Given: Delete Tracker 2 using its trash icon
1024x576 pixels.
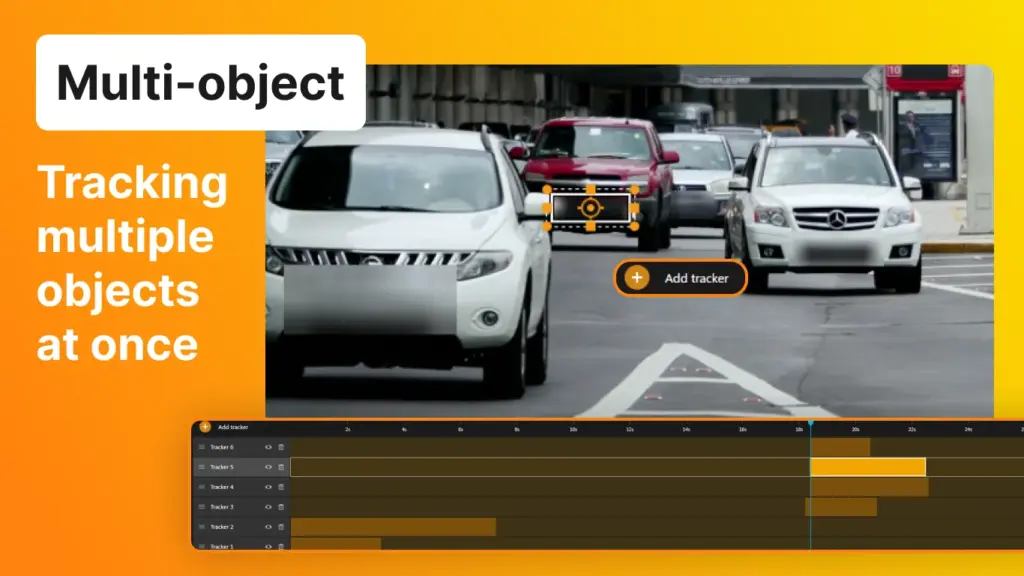Looking at the screenshot, I should tap(281, 525).
